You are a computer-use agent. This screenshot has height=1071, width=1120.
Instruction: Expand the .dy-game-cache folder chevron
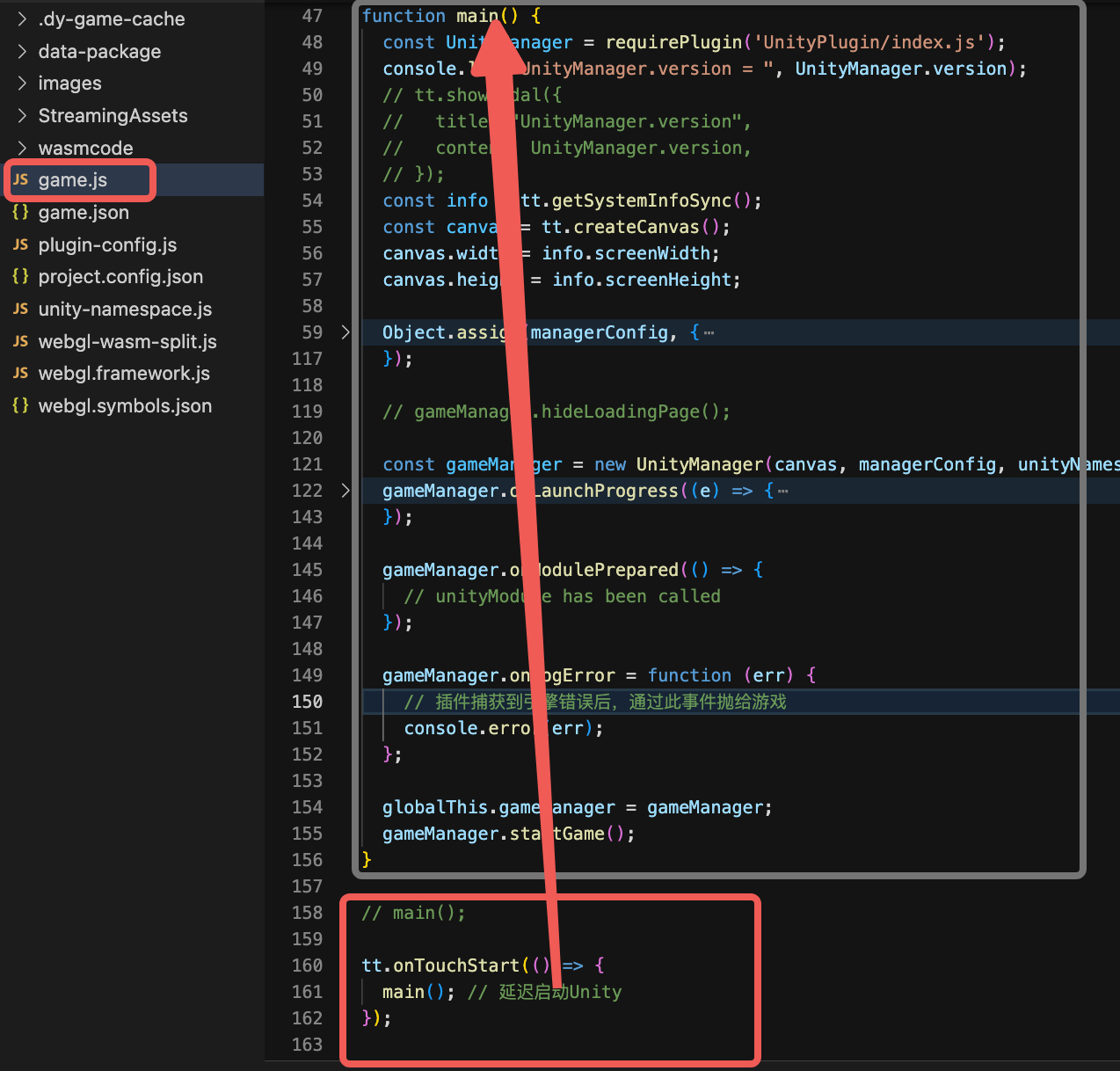click(21, 19)
